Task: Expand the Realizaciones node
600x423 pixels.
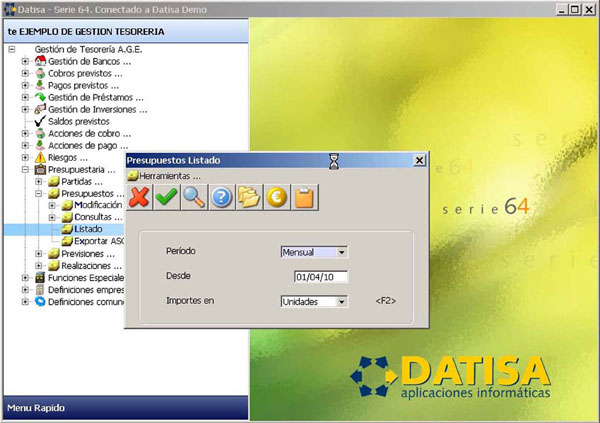Action: point(39,266)
